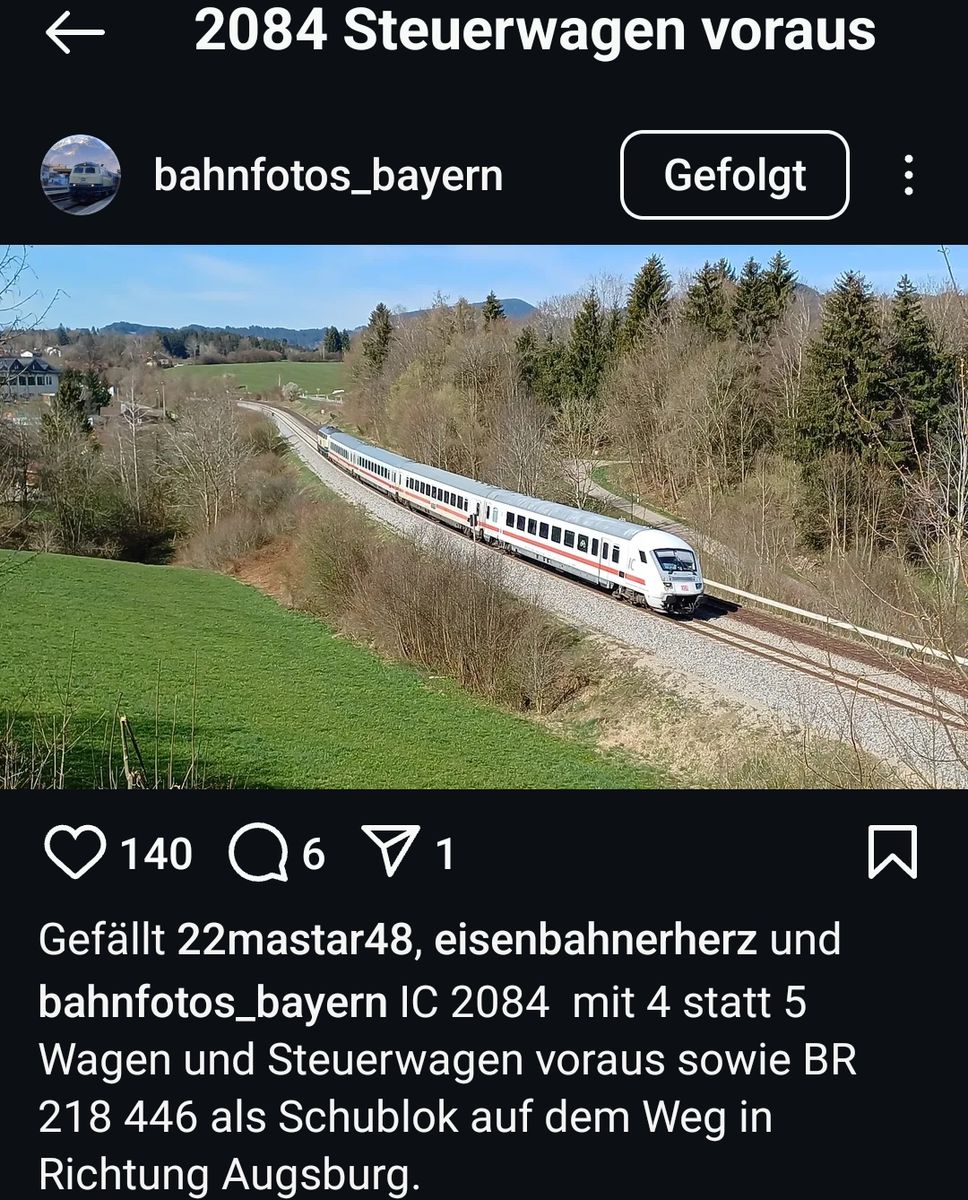968x1200 pixels.
Task: Open comments via speech bubble icon
Action: point(258,854)
